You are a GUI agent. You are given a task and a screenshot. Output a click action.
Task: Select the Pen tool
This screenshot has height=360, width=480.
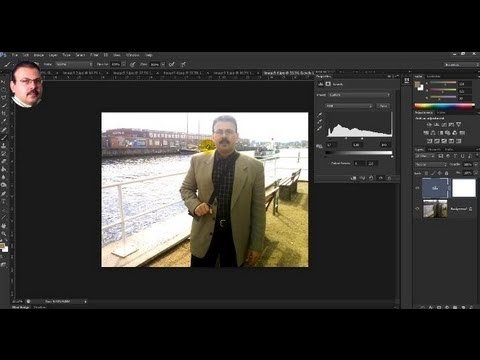4,193
